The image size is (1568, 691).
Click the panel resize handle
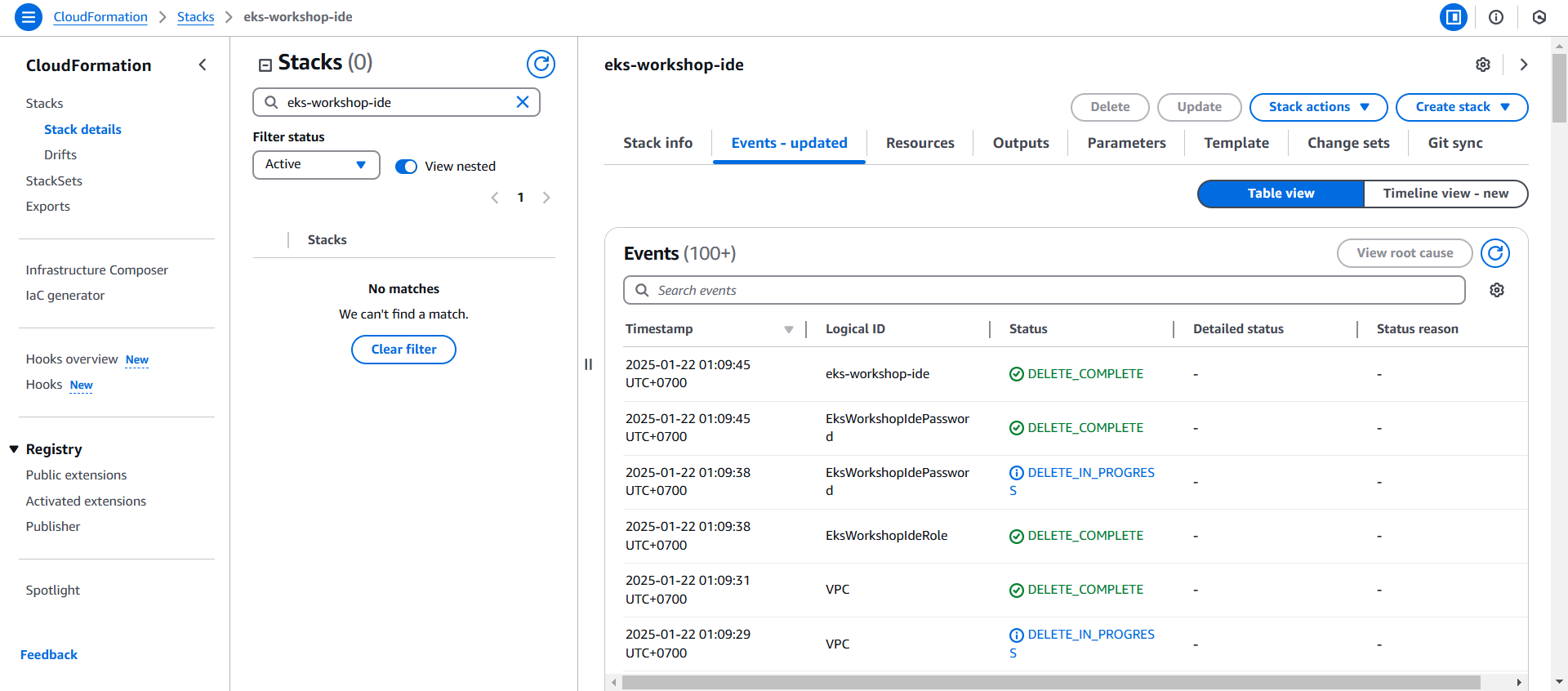pyautogui.click(x=588, y=364)
